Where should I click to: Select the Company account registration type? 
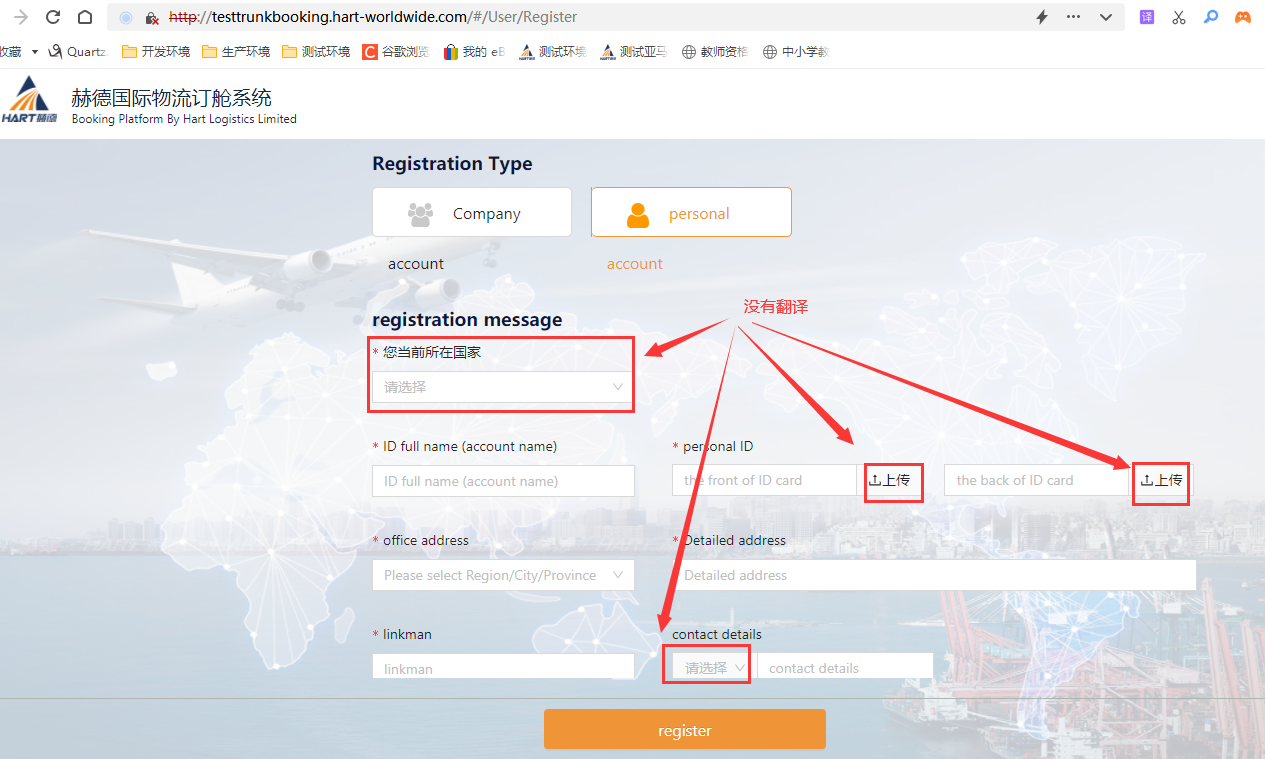tap(472, 213)
